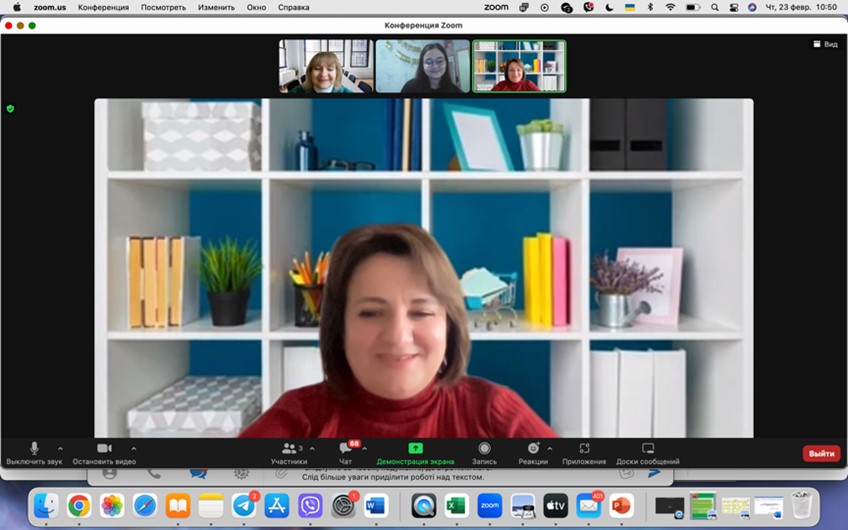848x530 pixels.
Task: Expand audio options arrow beside microphone
Action: coord(60,448)
